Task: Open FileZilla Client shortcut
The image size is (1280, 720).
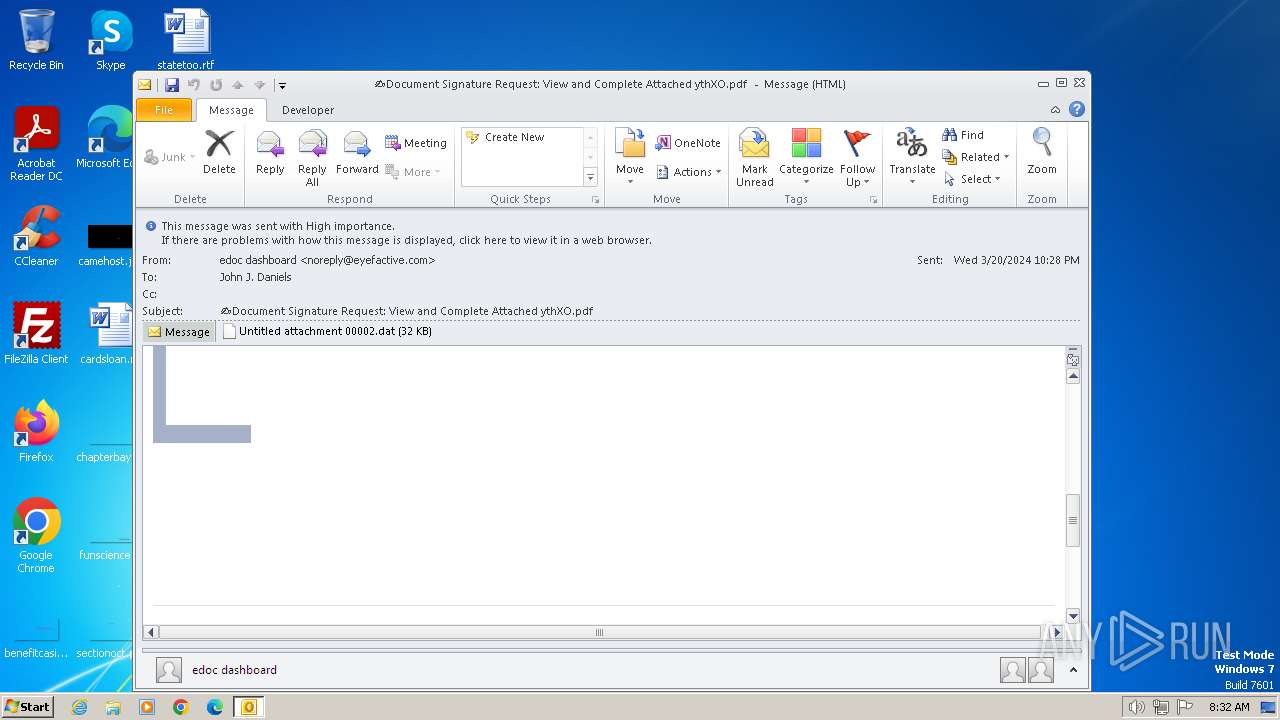Action: [36, 333]
